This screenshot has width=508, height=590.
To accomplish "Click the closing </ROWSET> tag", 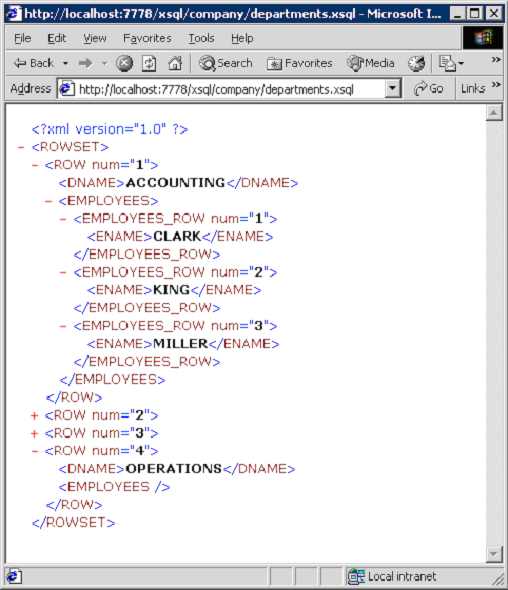I will coord(74,523).
